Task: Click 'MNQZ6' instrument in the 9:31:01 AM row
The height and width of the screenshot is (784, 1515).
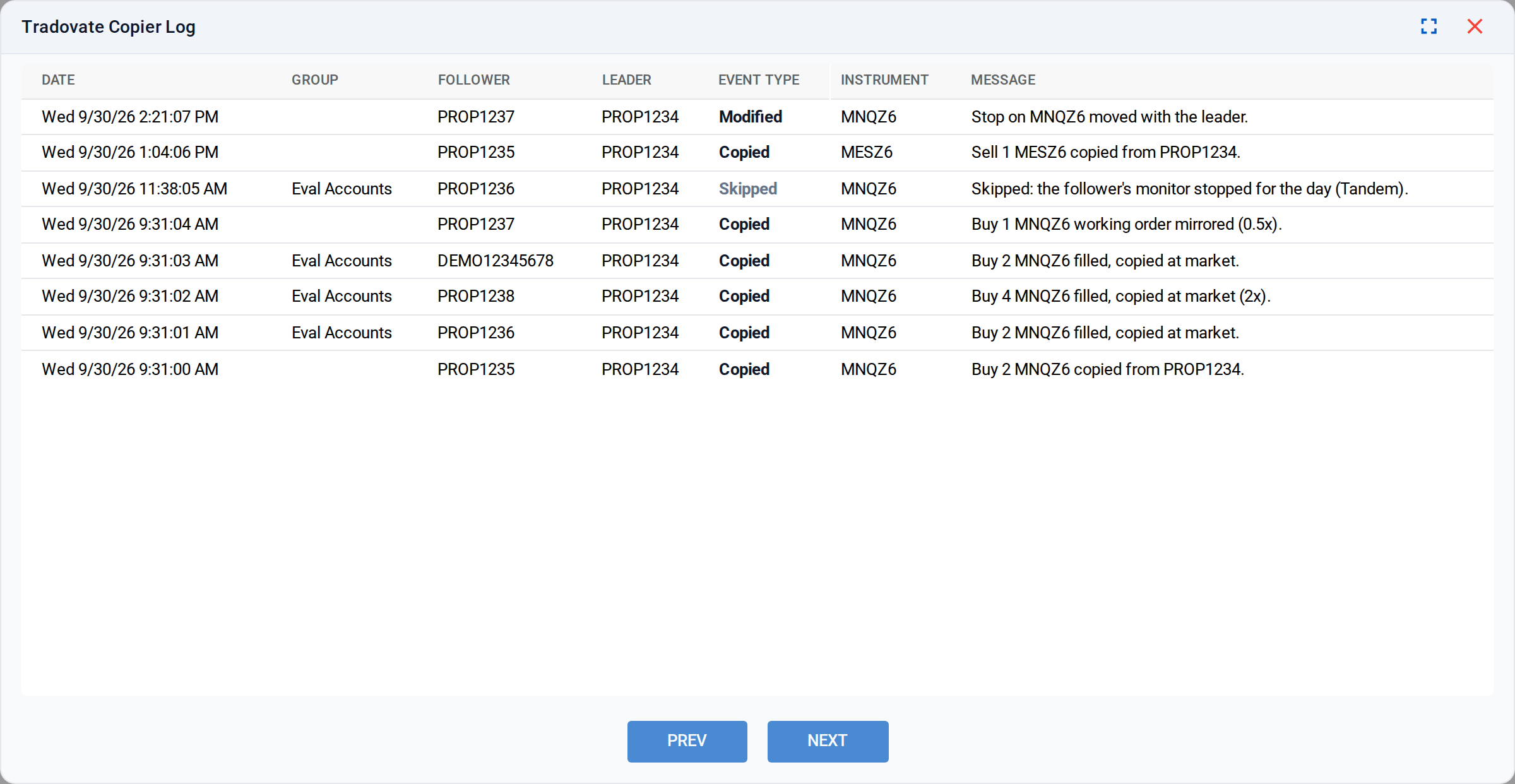Action: 869,333
